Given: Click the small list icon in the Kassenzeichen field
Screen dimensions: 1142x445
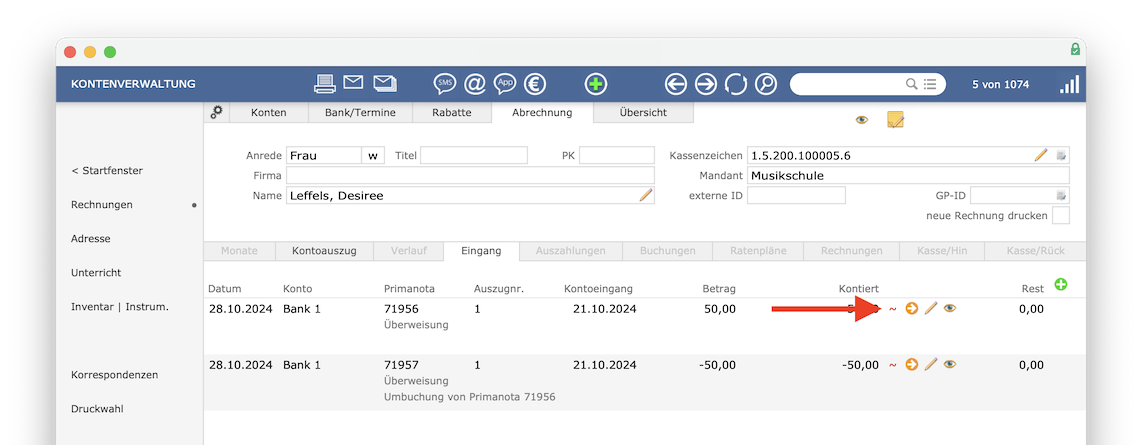Looking at the screenshot, I should [x=1061, y=155].
